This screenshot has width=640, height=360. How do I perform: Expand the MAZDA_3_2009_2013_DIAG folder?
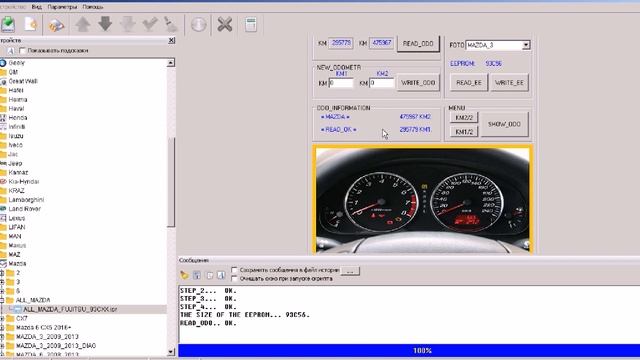2,346
